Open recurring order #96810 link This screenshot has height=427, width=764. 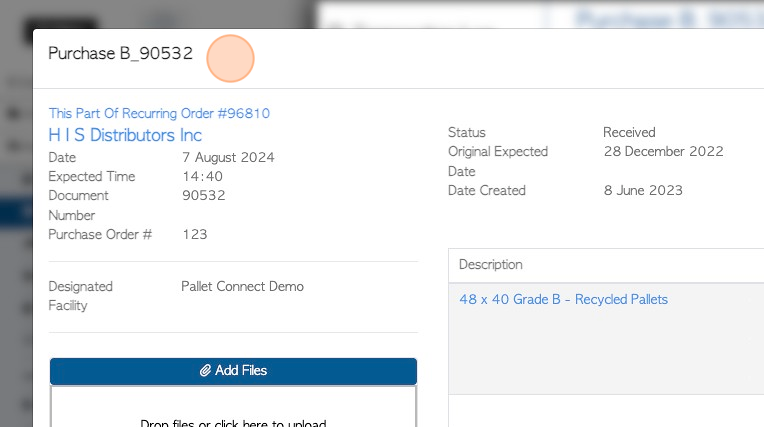(x=159, y=114)
